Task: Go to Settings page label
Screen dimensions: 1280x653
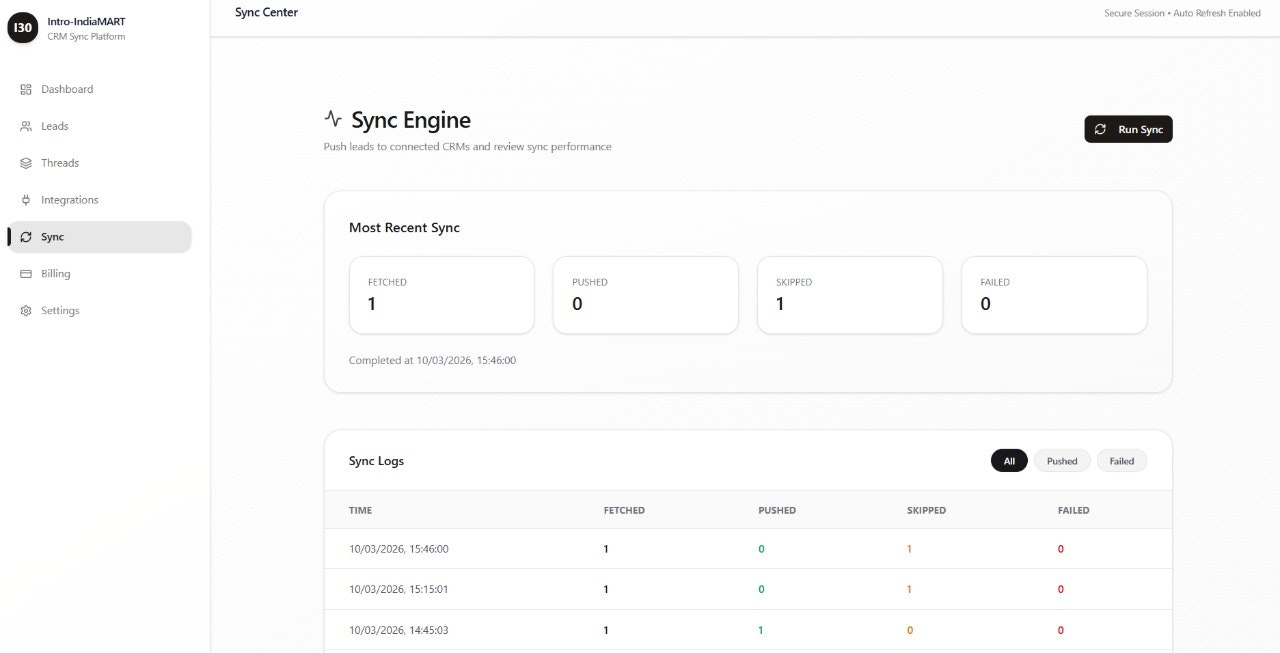Action: coord(60,311)
